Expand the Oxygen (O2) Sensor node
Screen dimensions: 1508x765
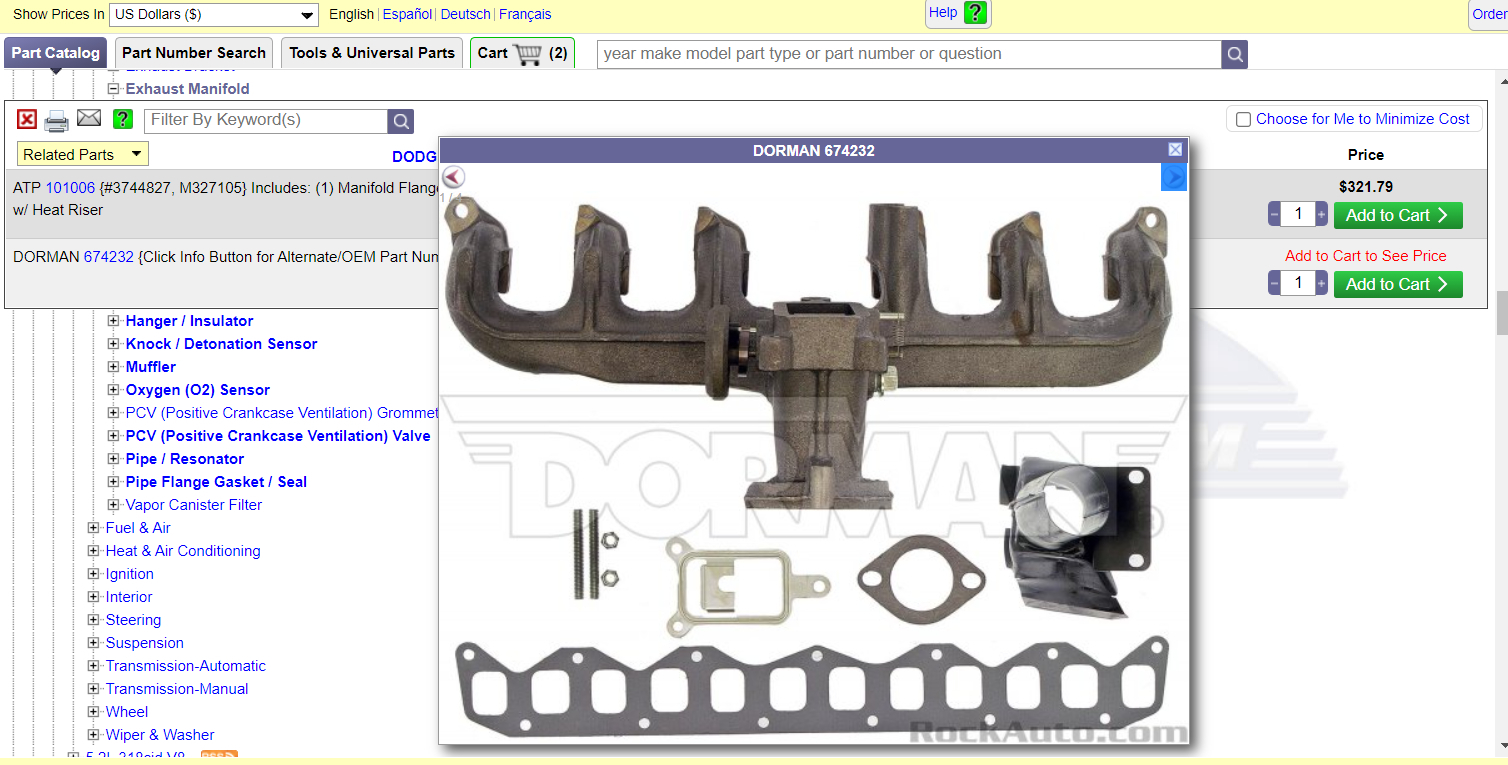coord(113,390)
